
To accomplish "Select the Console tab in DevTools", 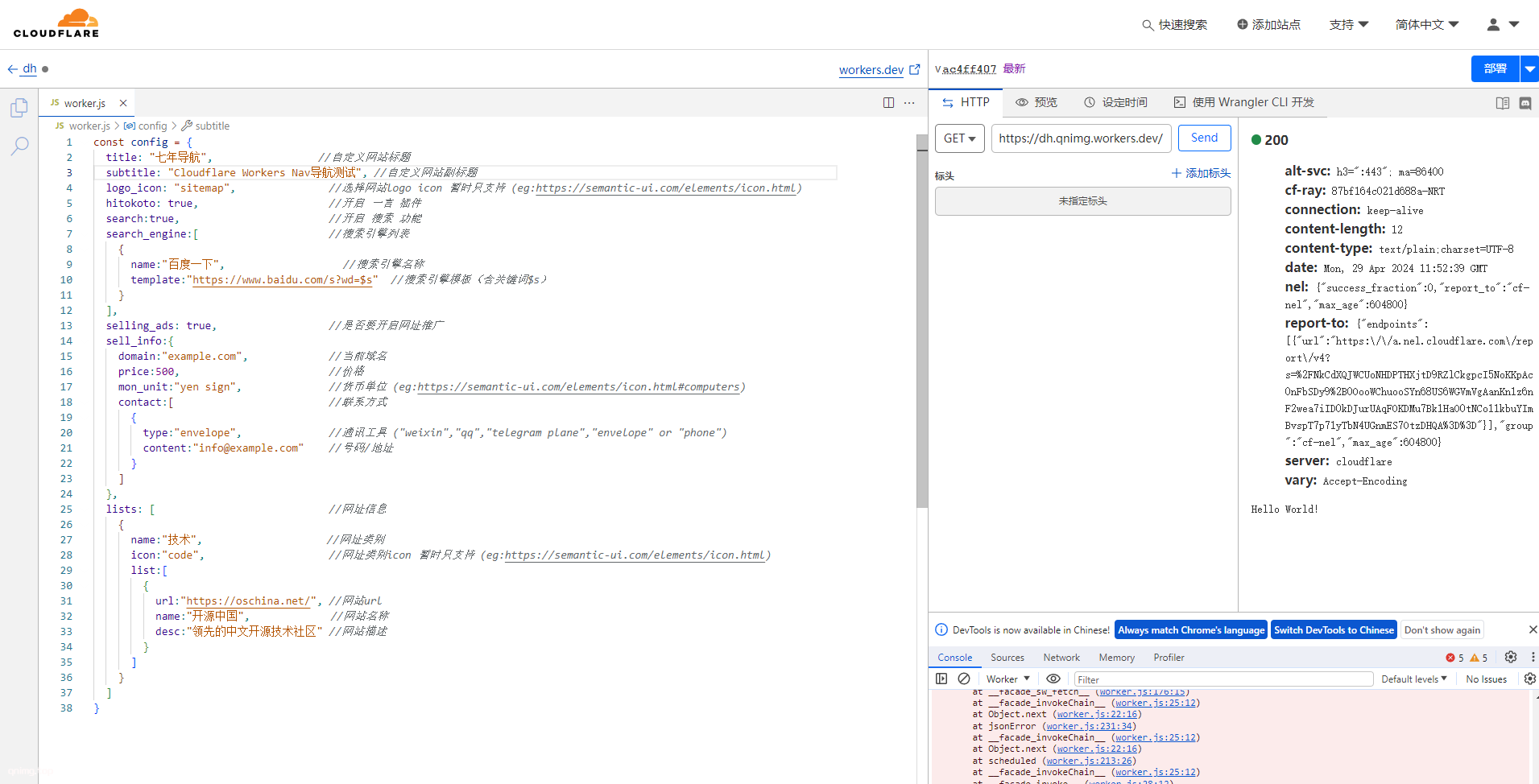I will point(955,658).
